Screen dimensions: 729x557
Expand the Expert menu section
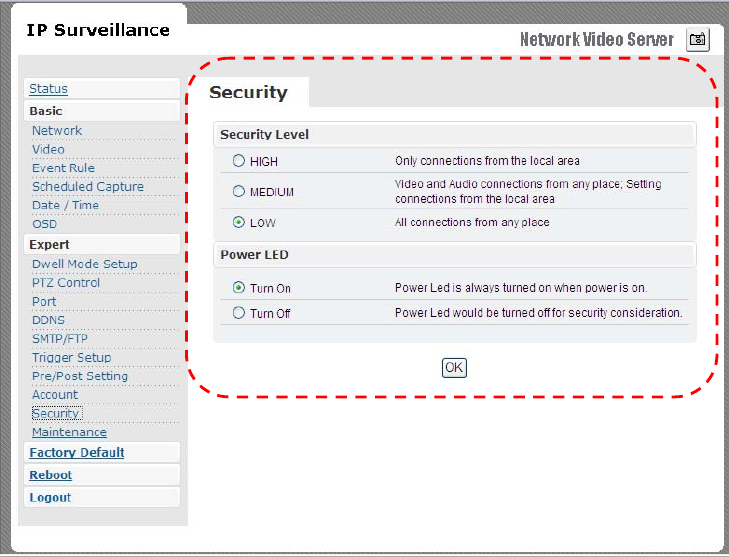(x=50, y=244)
